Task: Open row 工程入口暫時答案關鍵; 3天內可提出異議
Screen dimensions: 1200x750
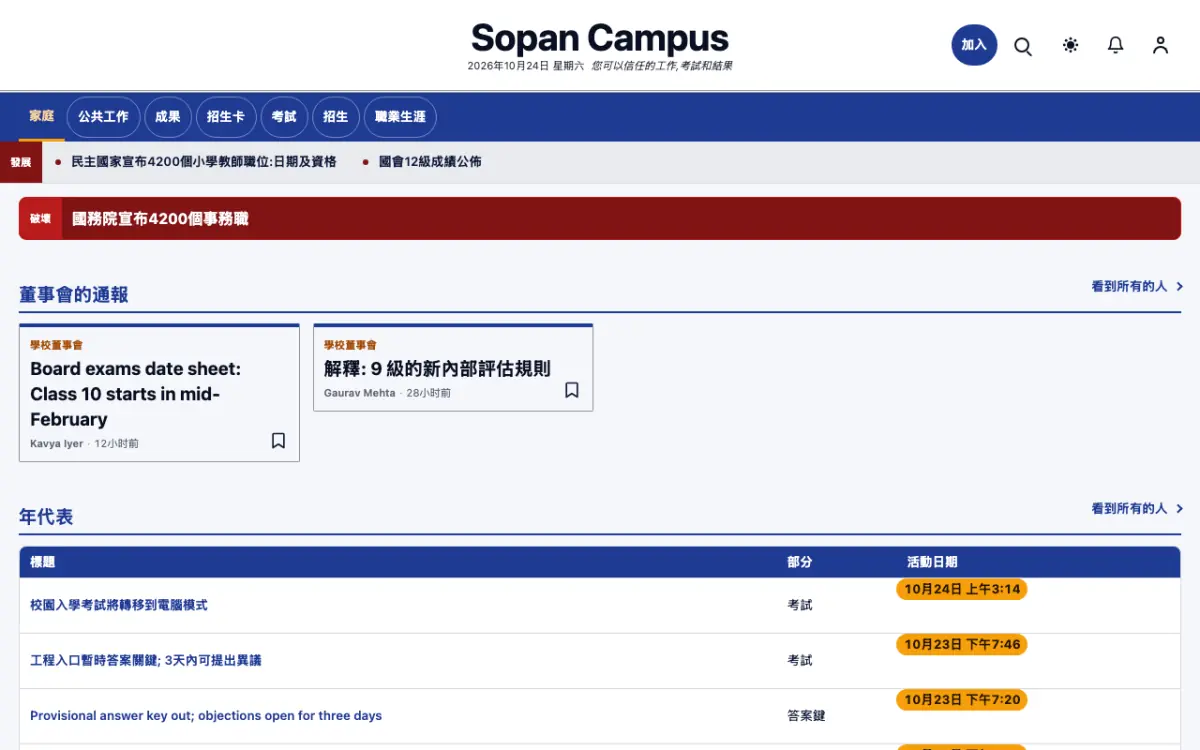Action: click(x=146, y=660)
